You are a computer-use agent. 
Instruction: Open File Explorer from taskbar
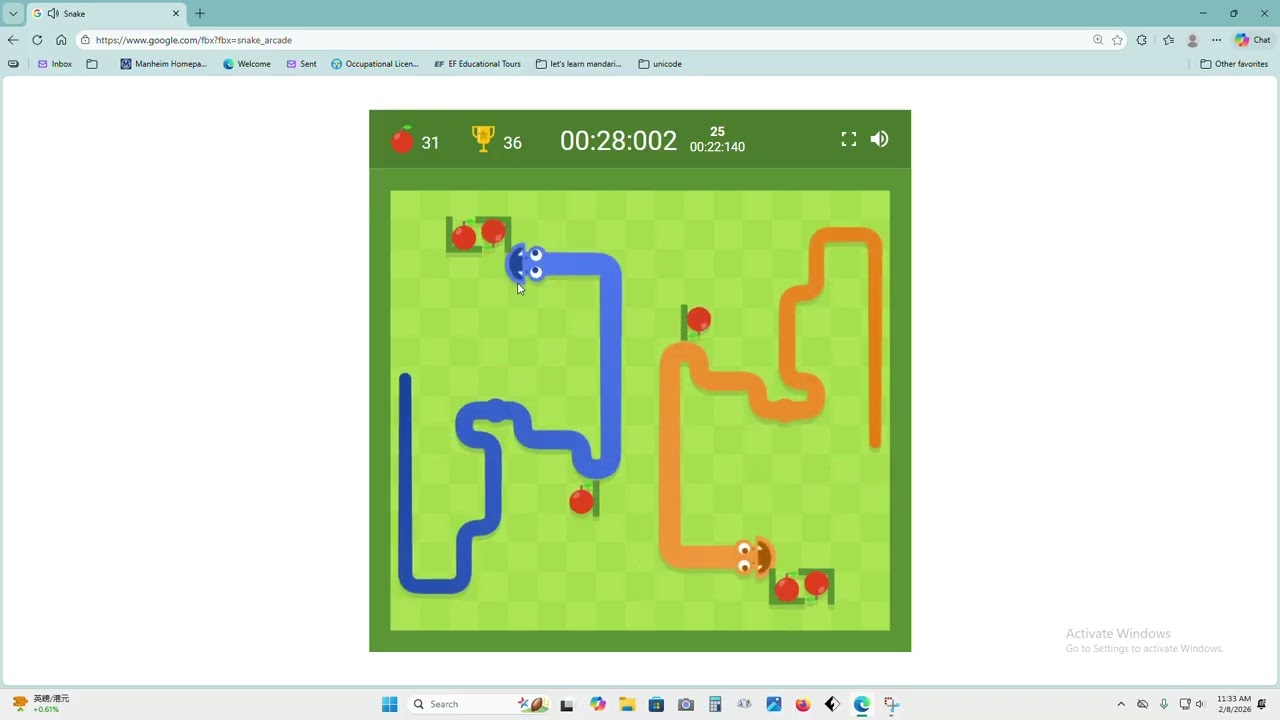point(627,704)
